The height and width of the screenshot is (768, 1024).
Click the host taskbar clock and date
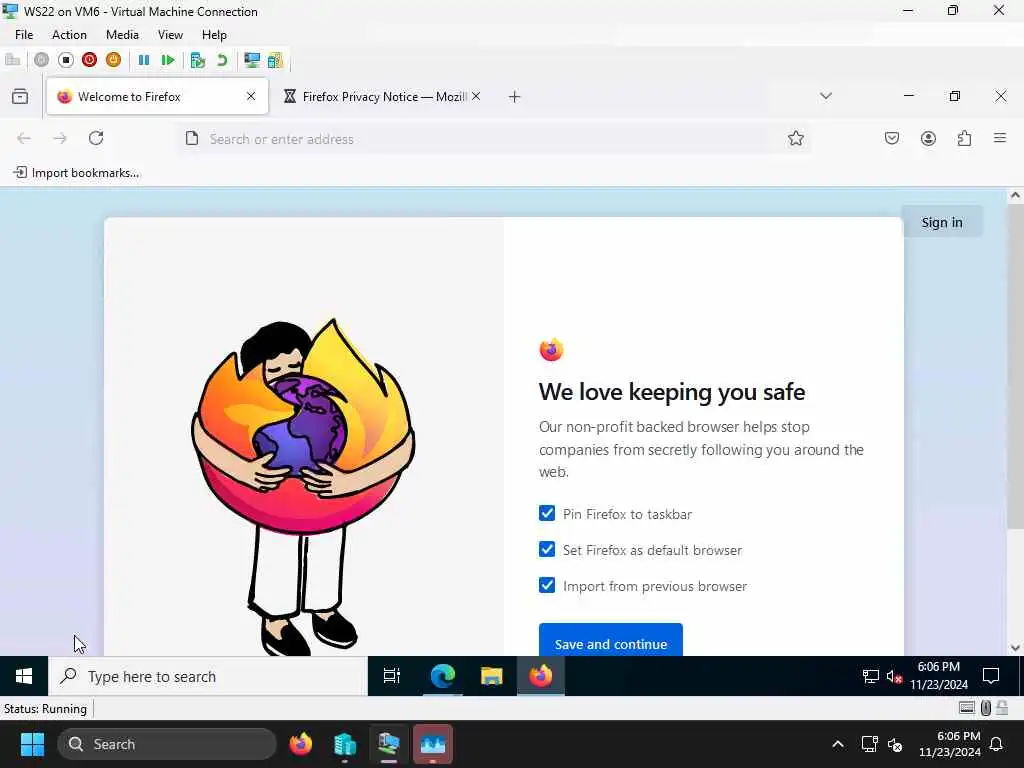click(950, 744)
